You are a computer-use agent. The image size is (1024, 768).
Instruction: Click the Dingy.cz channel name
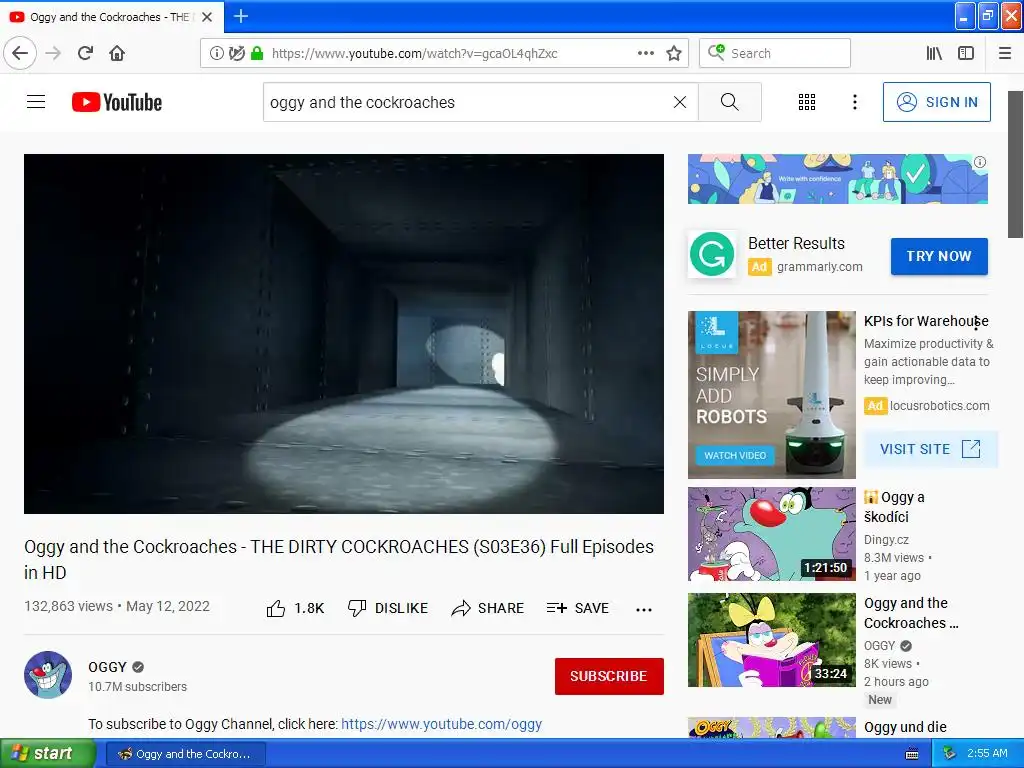tap(886, 539)
